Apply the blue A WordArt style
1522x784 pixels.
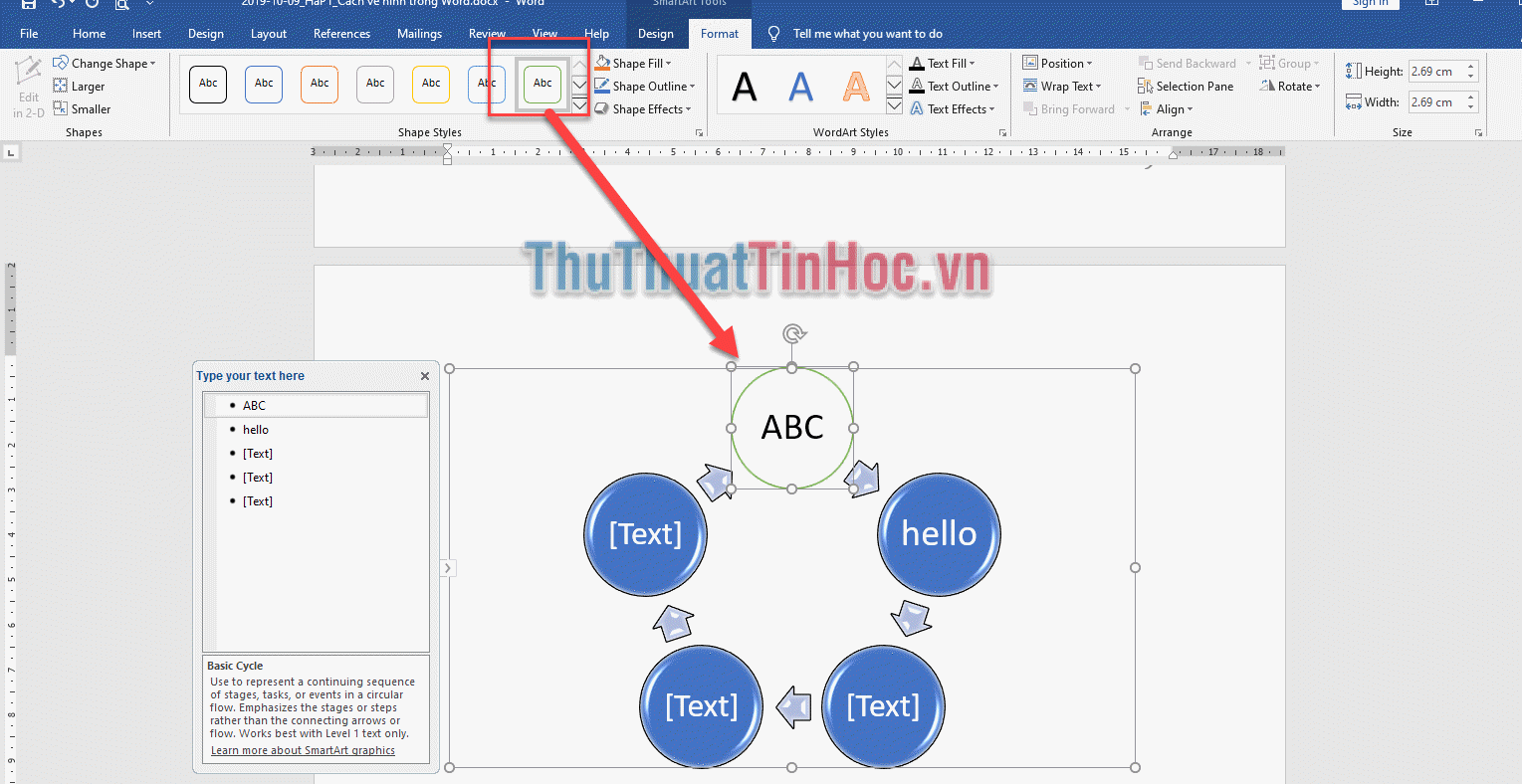[800, 87]
